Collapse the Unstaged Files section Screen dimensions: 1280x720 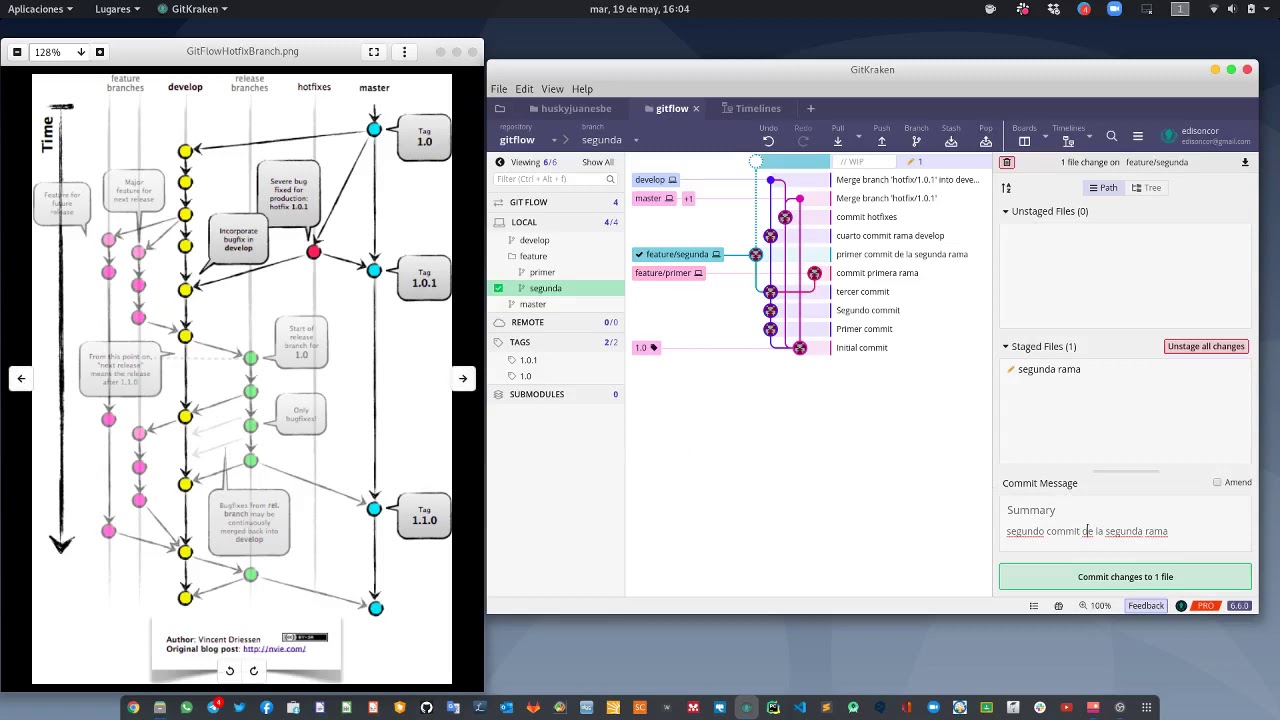pyautogui.click(x=1005, y=212)
